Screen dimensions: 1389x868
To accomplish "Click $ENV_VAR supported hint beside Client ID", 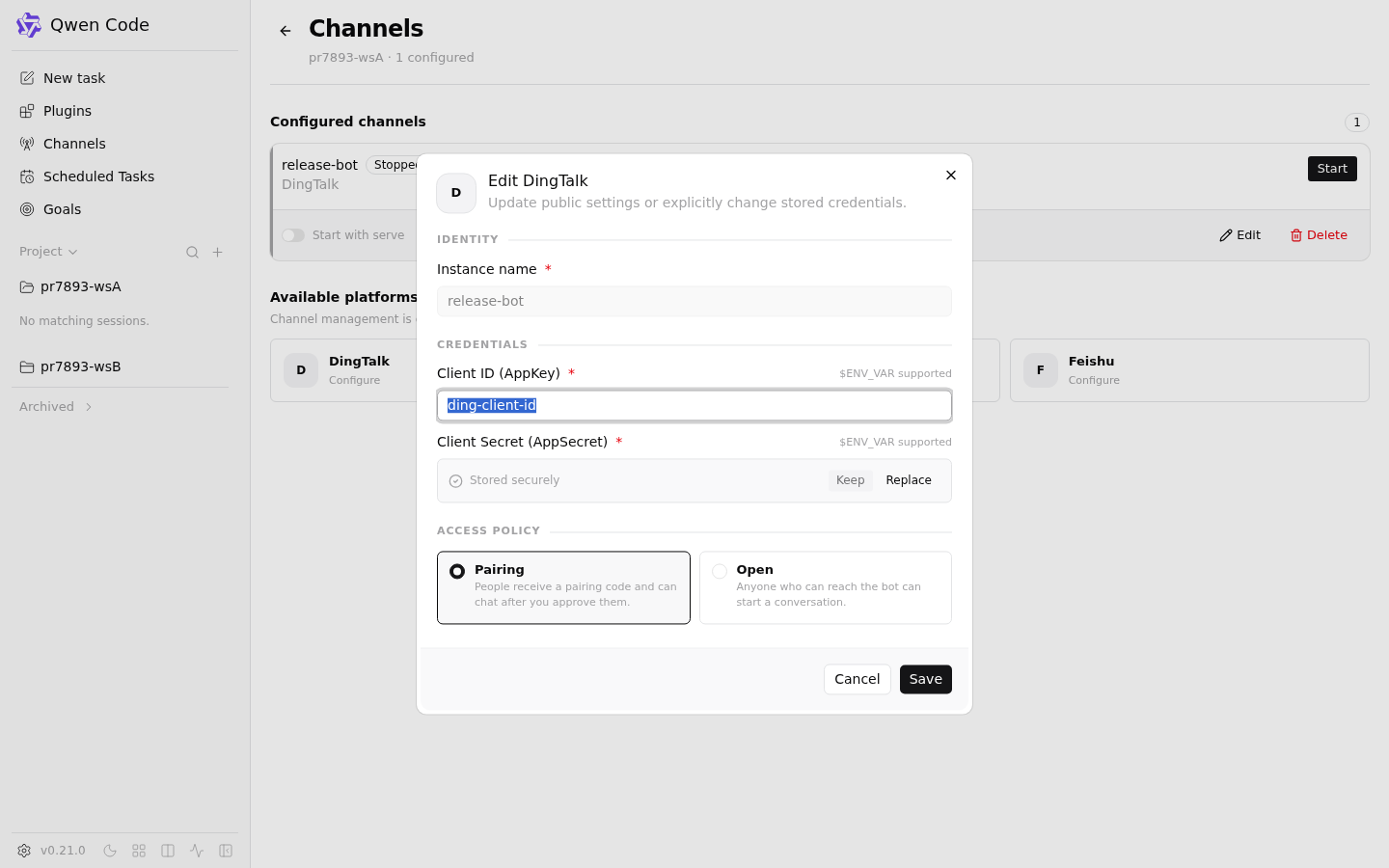I will (x=895, y=374).
